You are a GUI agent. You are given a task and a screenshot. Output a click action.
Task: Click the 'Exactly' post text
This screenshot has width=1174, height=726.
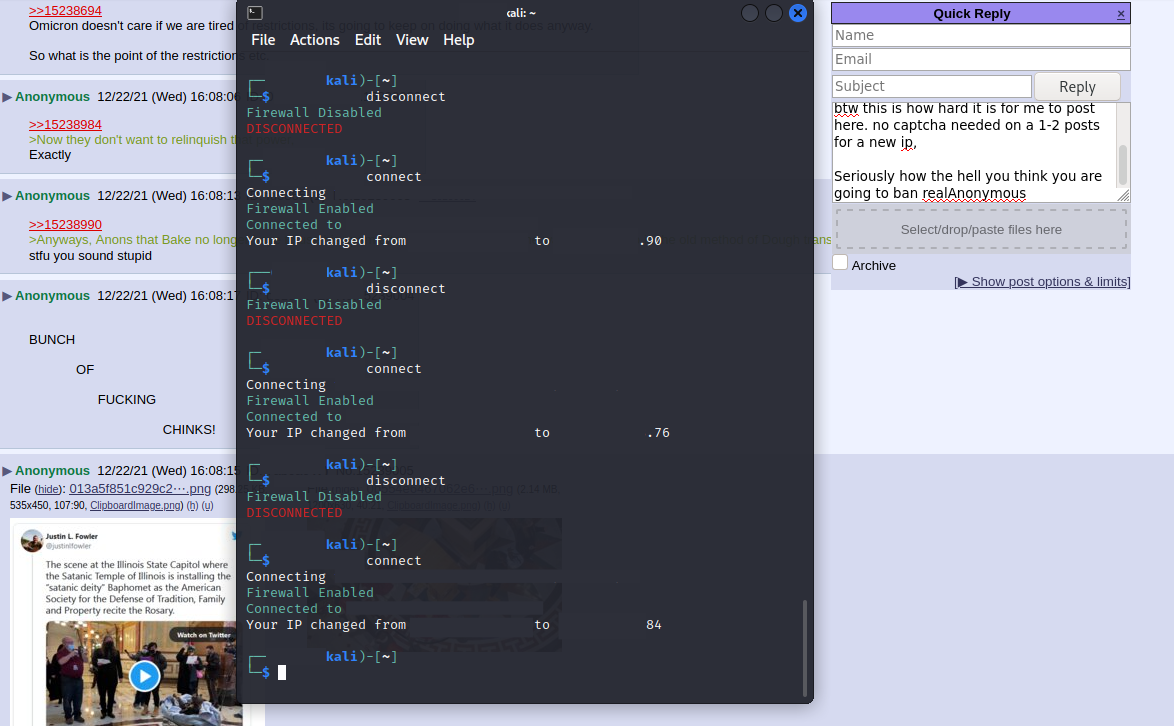pos(50,155)
